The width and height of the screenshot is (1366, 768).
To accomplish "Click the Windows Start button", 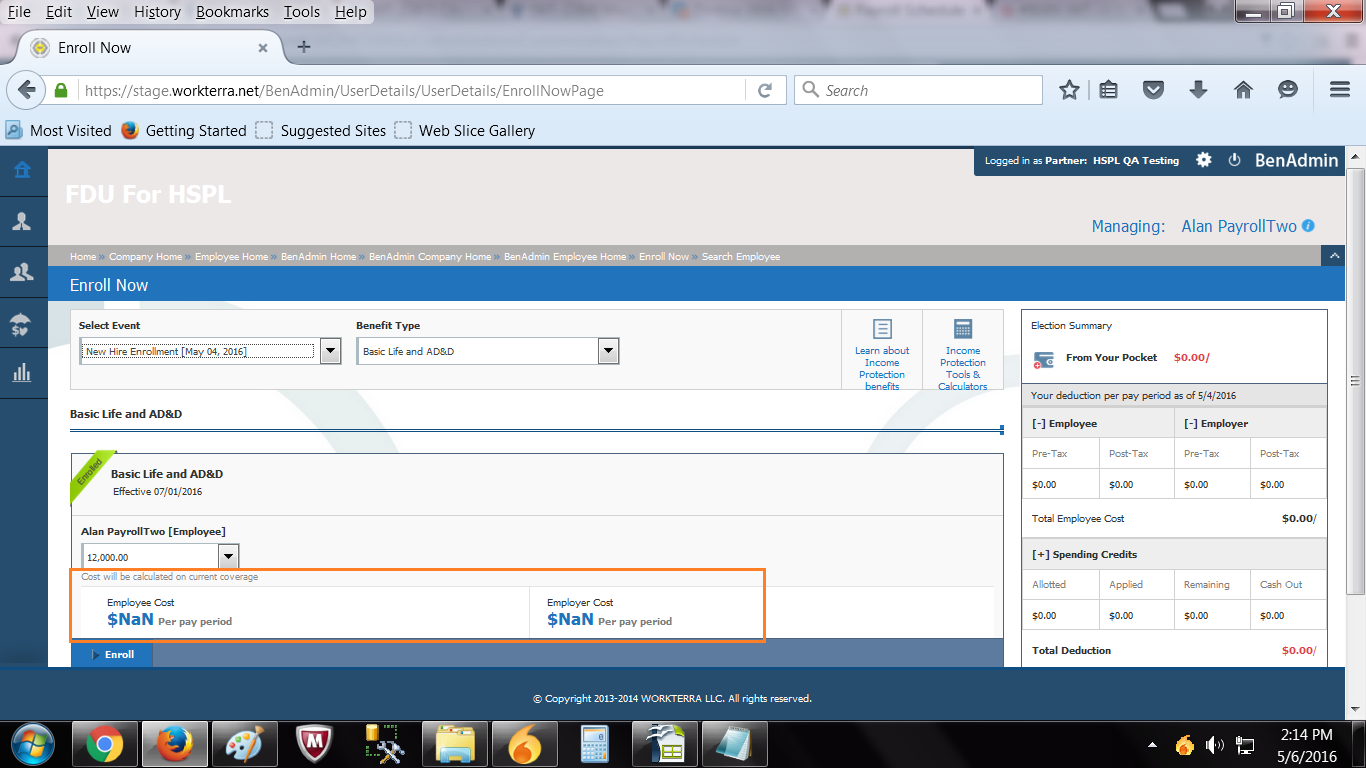I will point(33,744).
